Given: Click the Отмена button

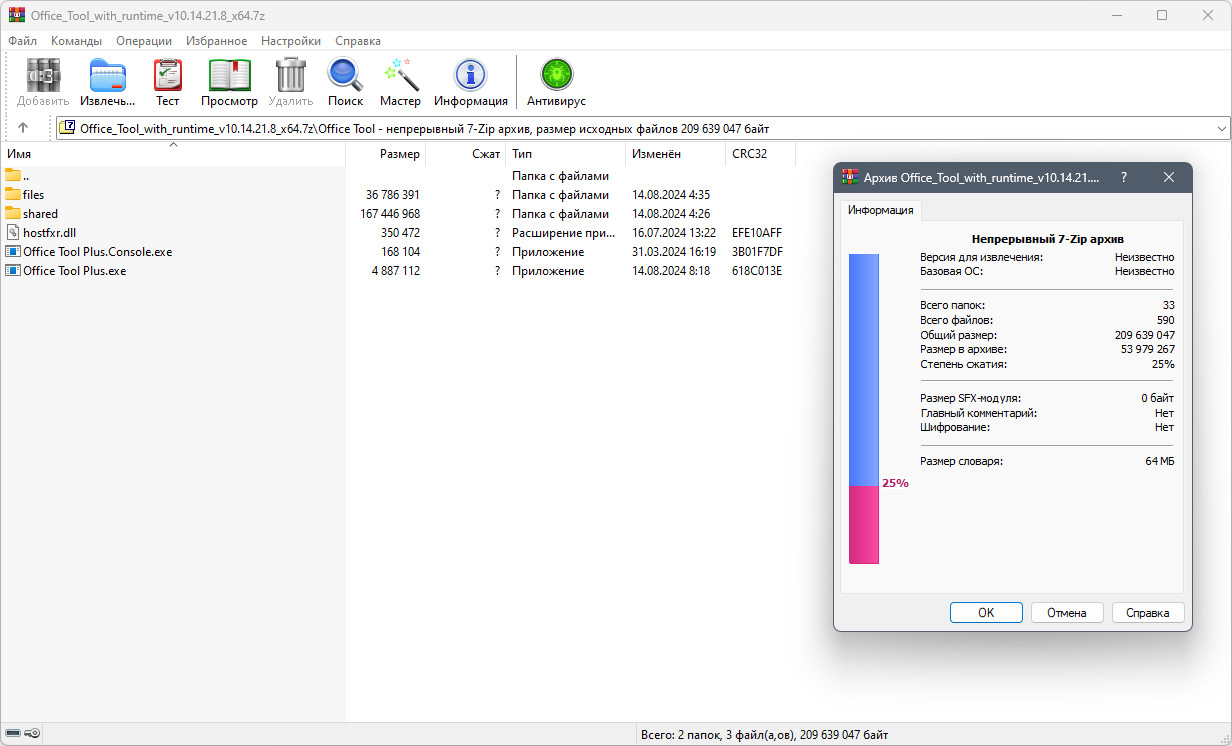Looking at the screenshot, I should 1066,613.
